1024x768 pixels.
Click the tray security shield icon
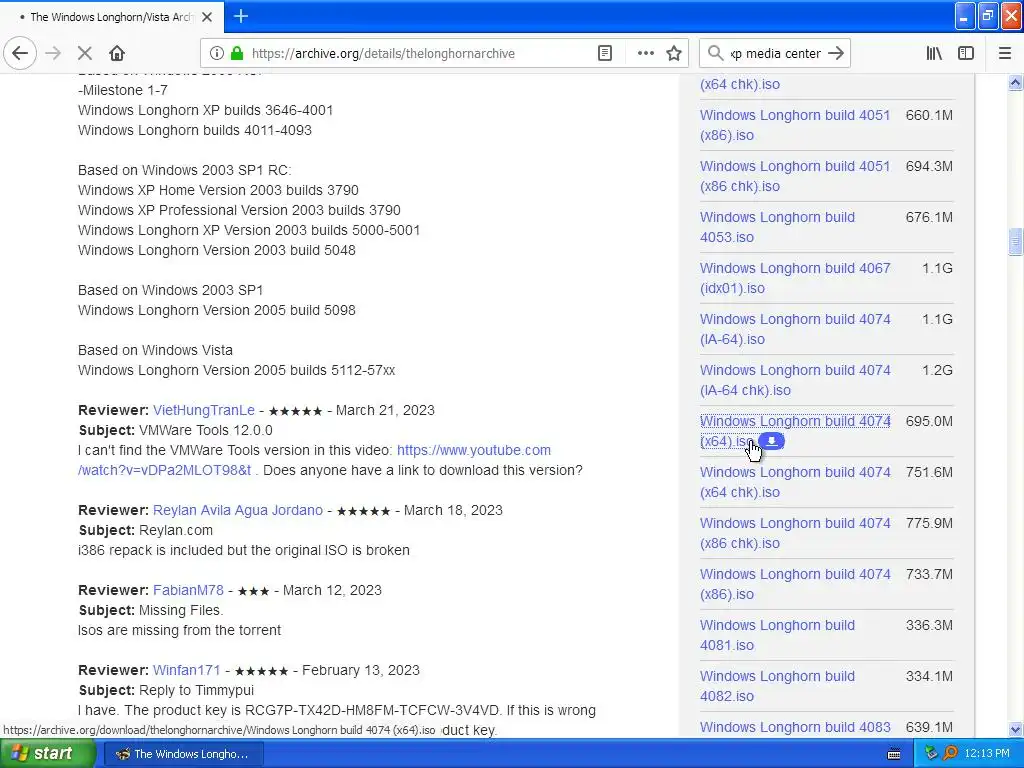932,754
